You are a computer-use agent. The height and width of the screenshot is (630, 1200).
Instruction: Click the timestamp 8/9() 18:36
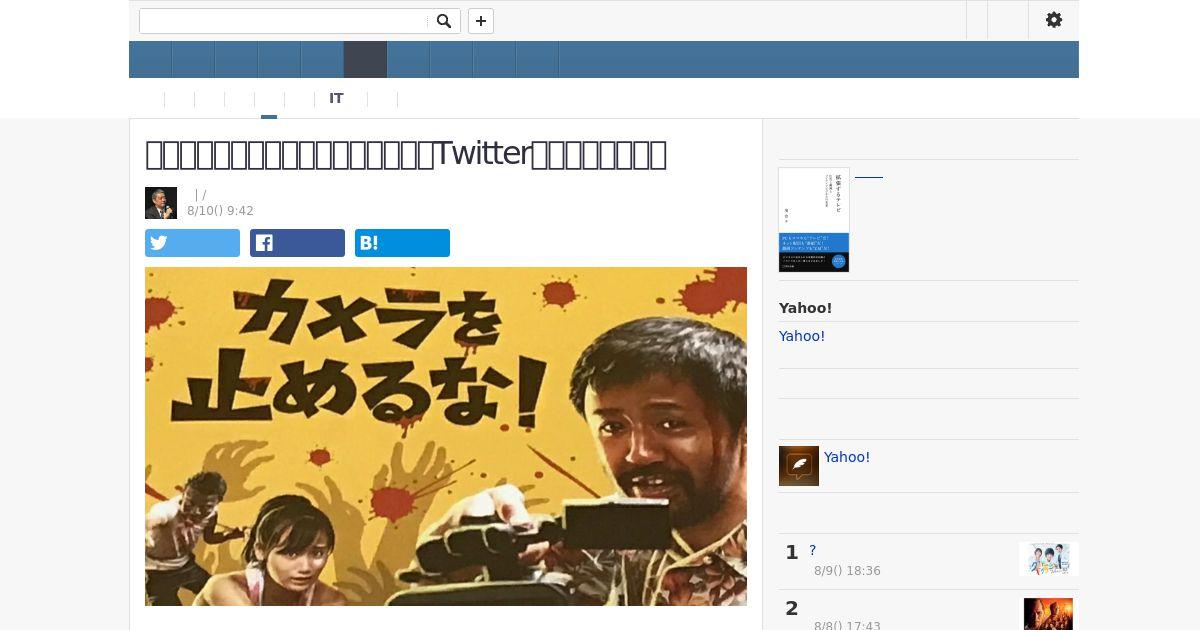coord(847,571)
